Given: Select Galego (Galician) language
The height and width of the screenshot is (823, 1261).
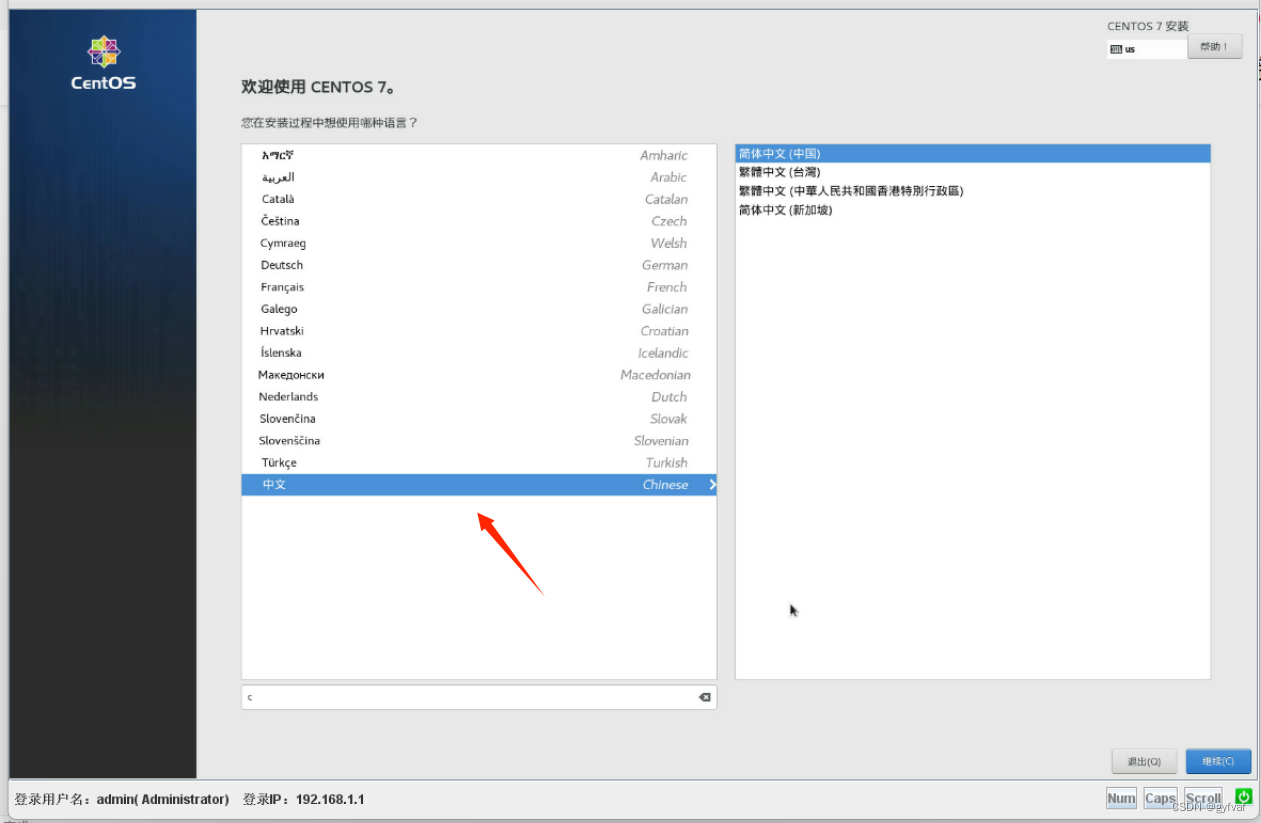Looking at the screenshot, I should 479,309.
